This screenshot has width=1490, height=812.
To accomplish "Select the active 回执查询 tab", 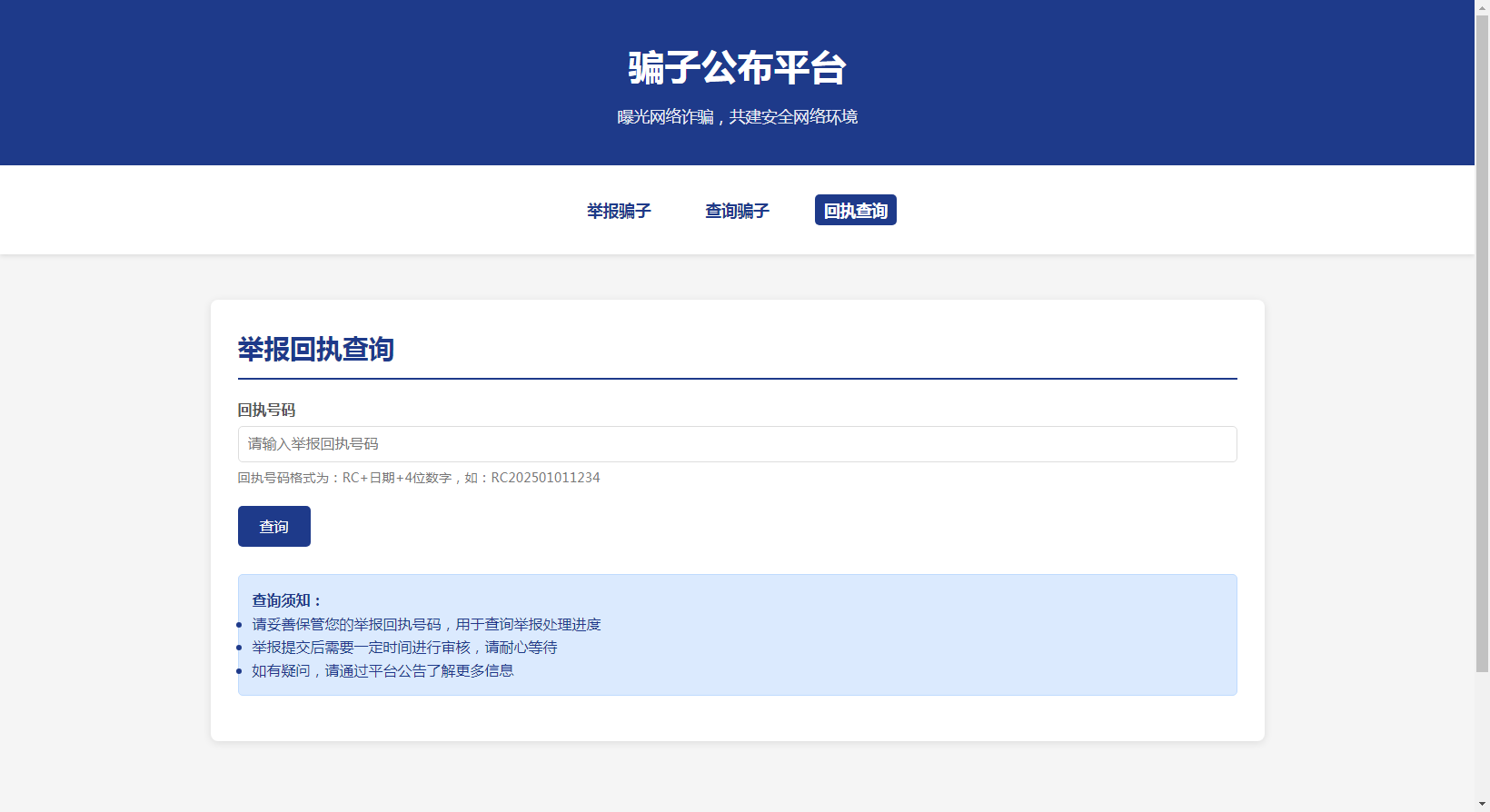I will (855, 211).
